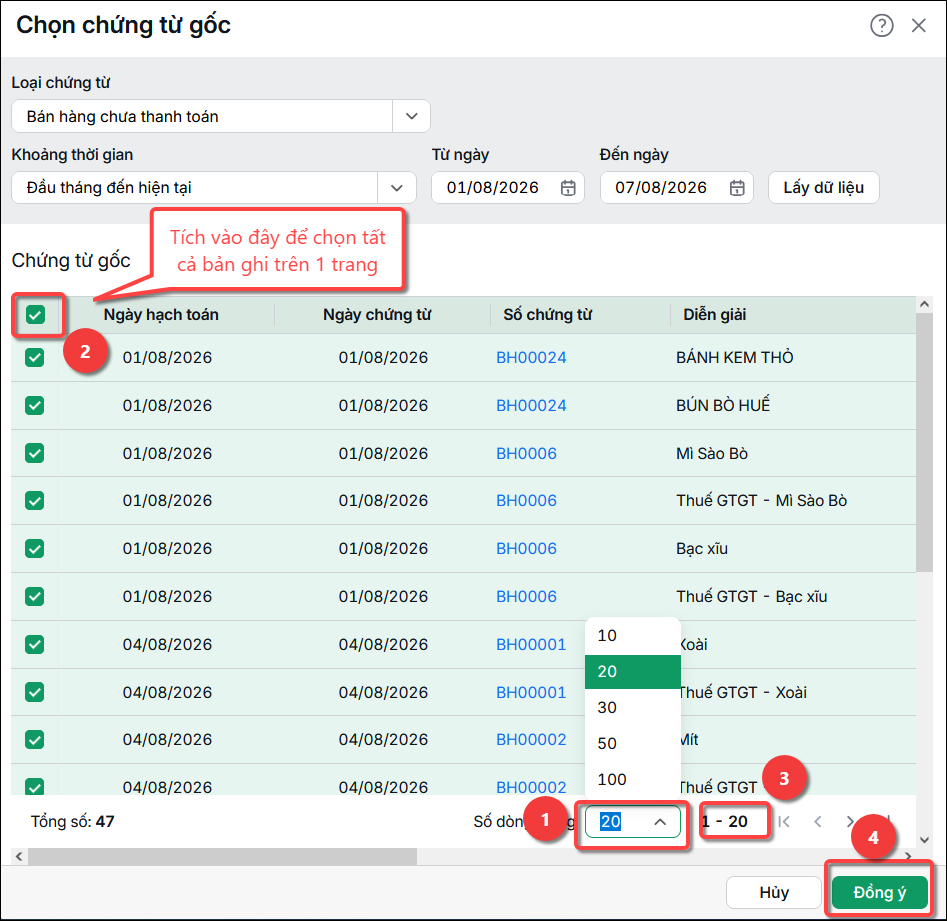This screenshot has height=921, width=947.
Task: Open calendar picker for Từ ngày
Action: tap(568, 188)
